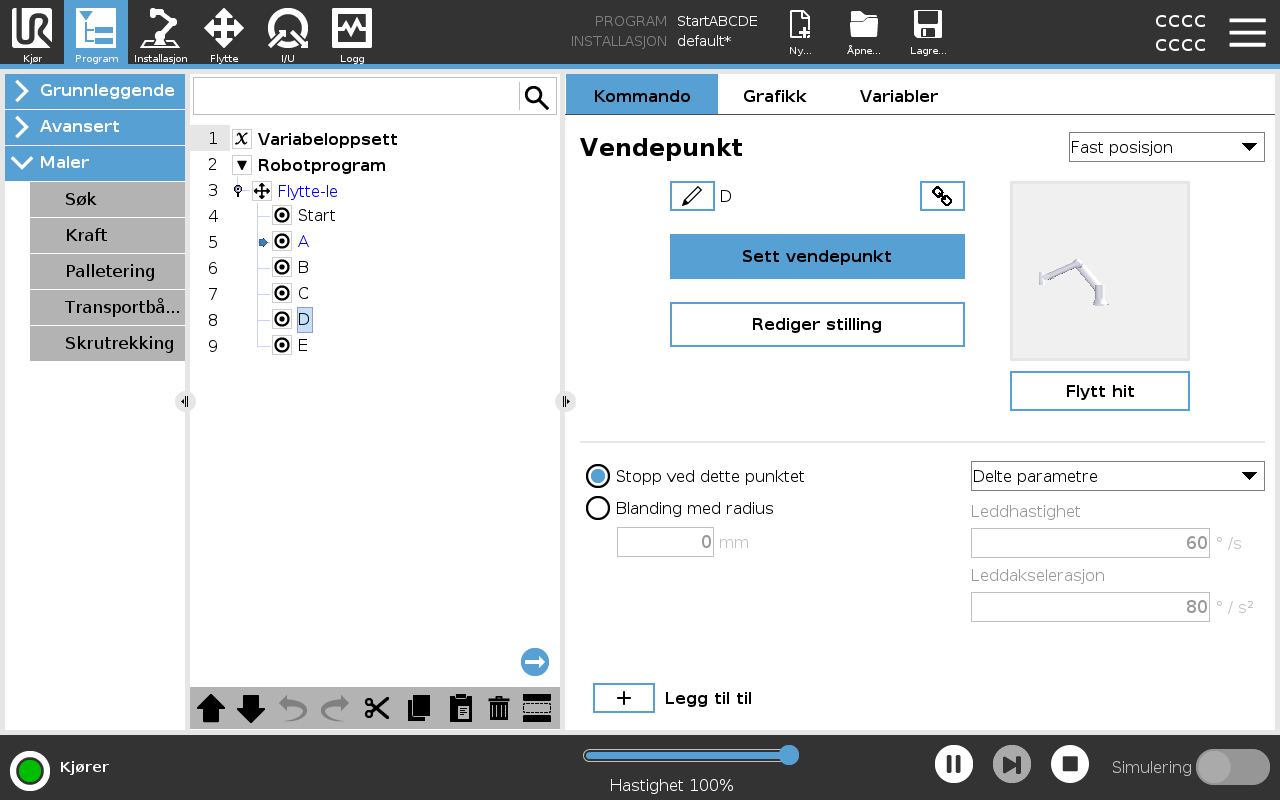
Task: Move selected node up with arrow
Action: click(x=211, y=708)
